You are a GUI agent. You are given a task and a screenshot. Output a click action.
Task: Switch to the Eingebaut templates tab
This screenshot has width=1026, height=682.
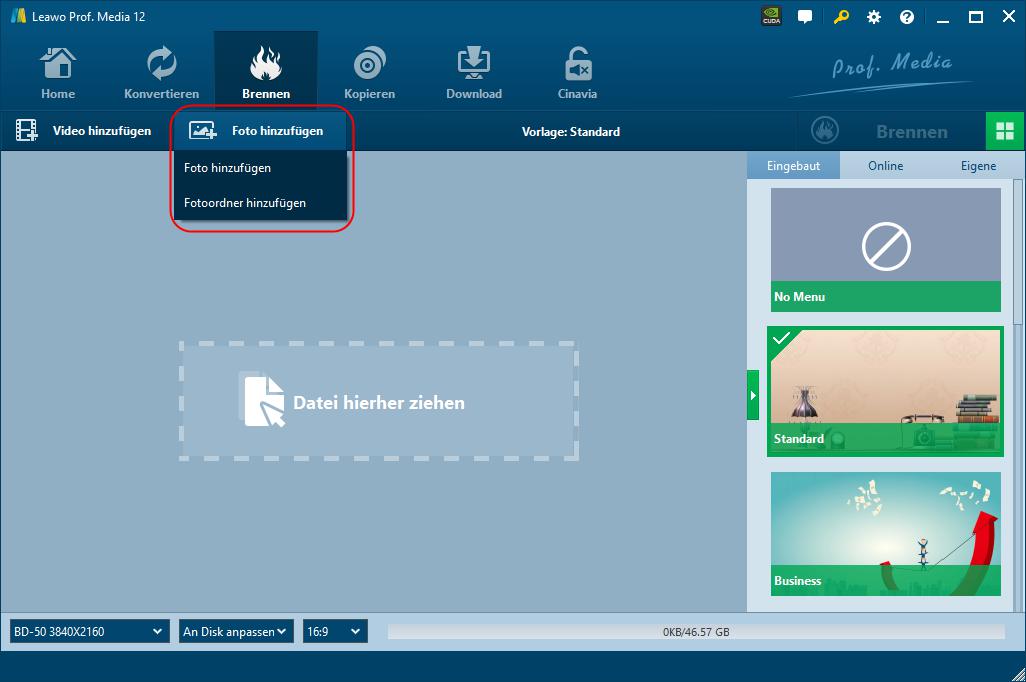[x=793, y=166]
